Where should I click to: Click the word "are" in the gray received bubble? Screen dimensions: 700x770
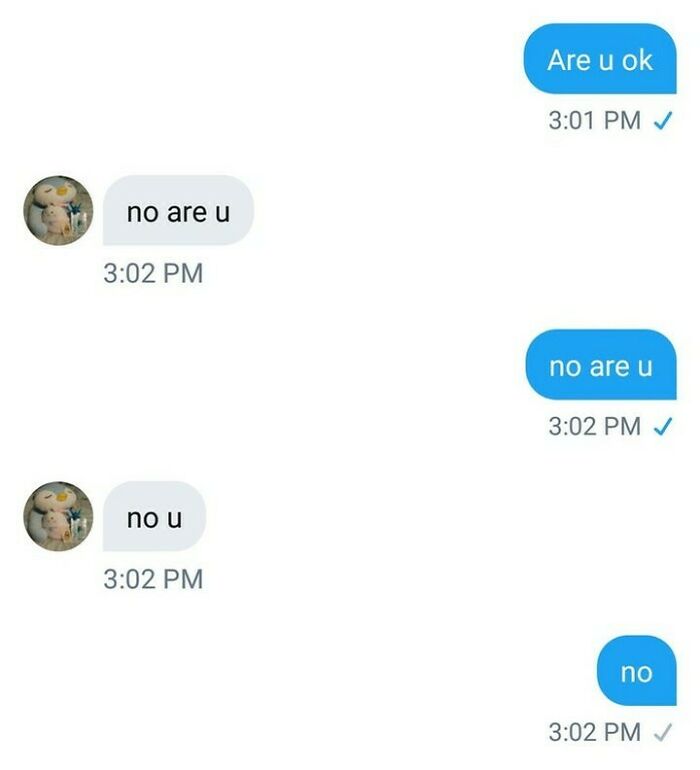click(187, 213)
